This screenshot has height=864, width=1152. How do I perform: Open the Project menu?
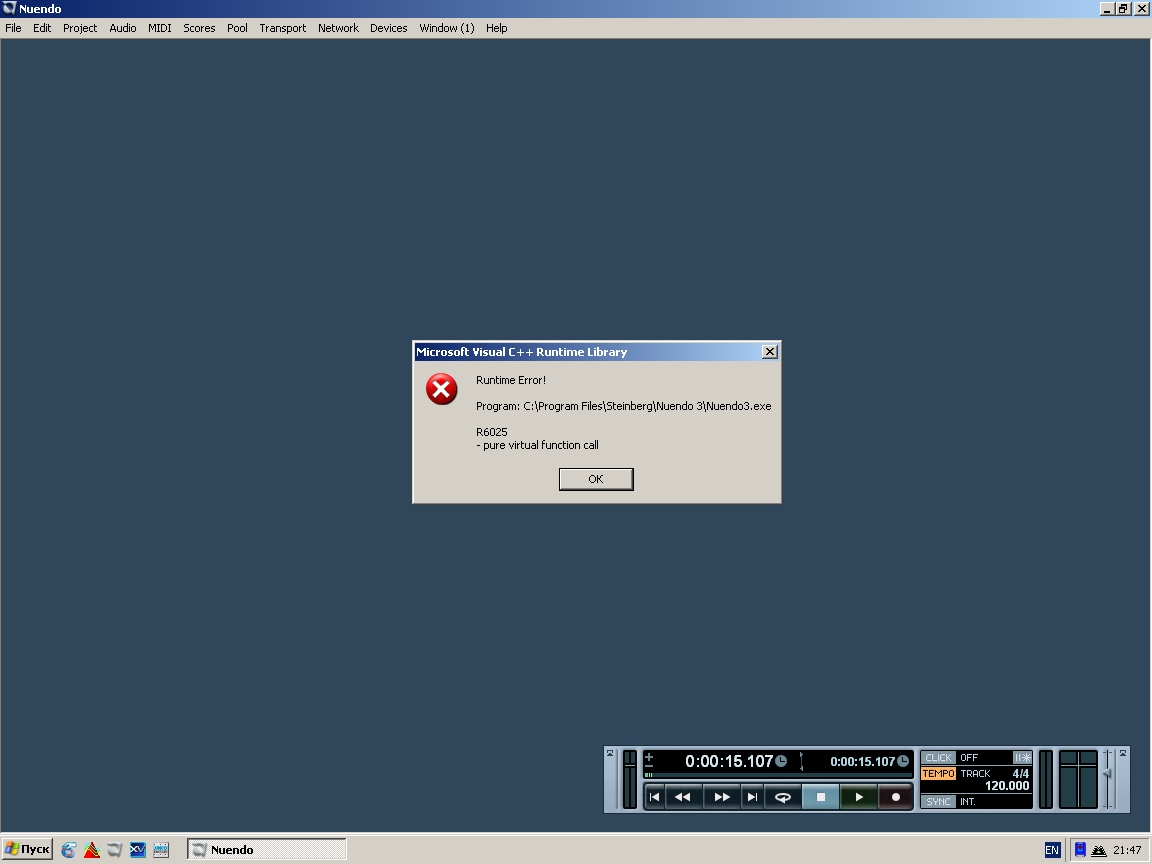coord(80,28)
